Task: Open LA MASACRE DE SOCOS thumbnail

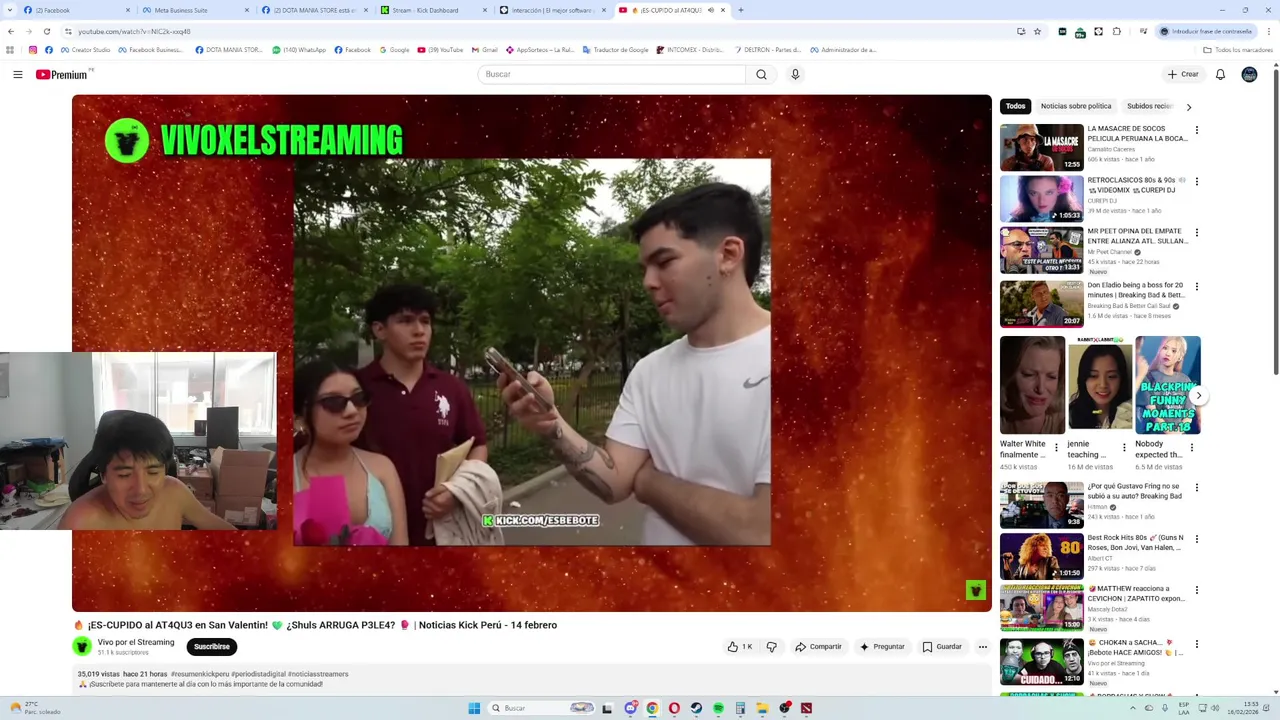Action: coord(1042,148)
